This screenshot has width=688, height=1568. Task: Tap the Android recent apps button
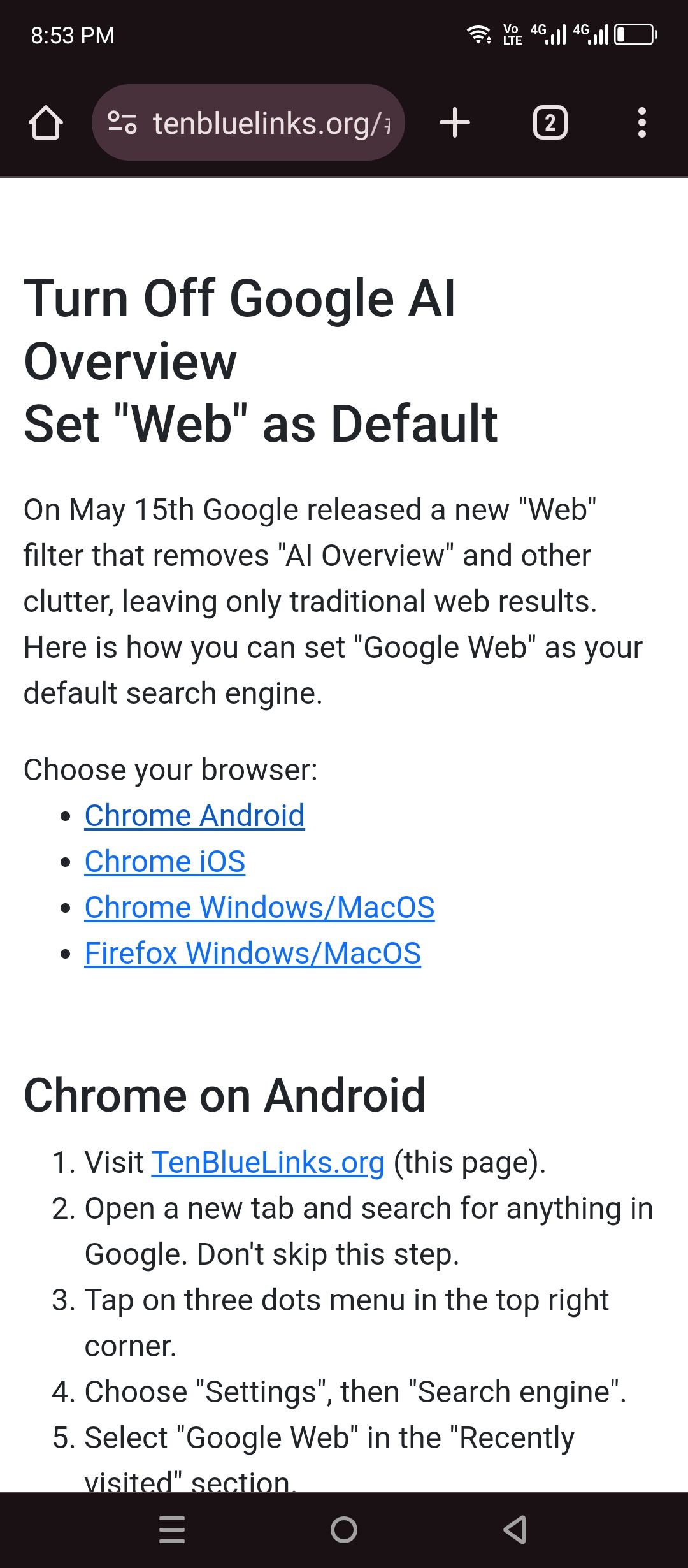(172, 1530)
